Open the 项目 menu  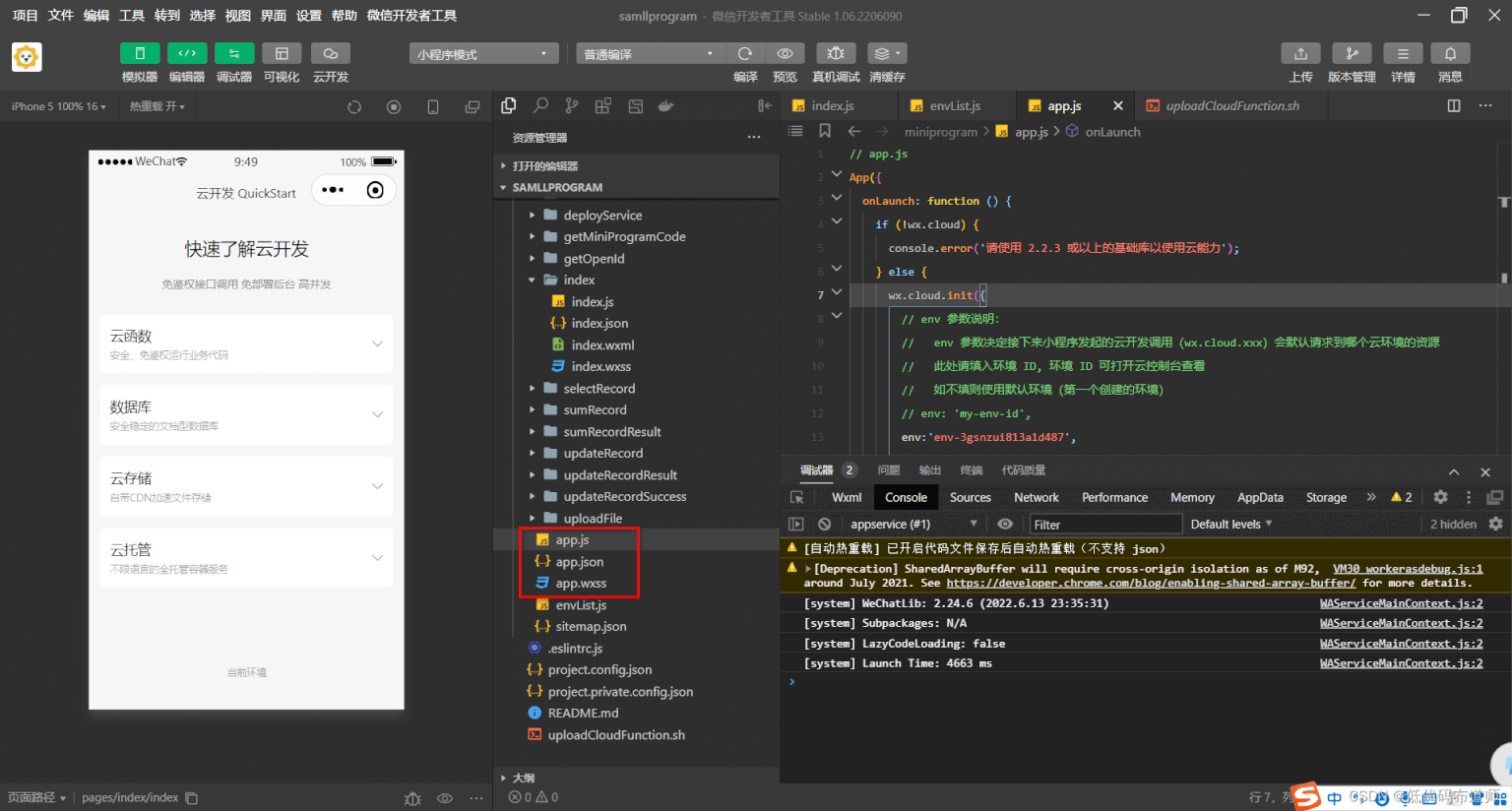click(25, 16)
